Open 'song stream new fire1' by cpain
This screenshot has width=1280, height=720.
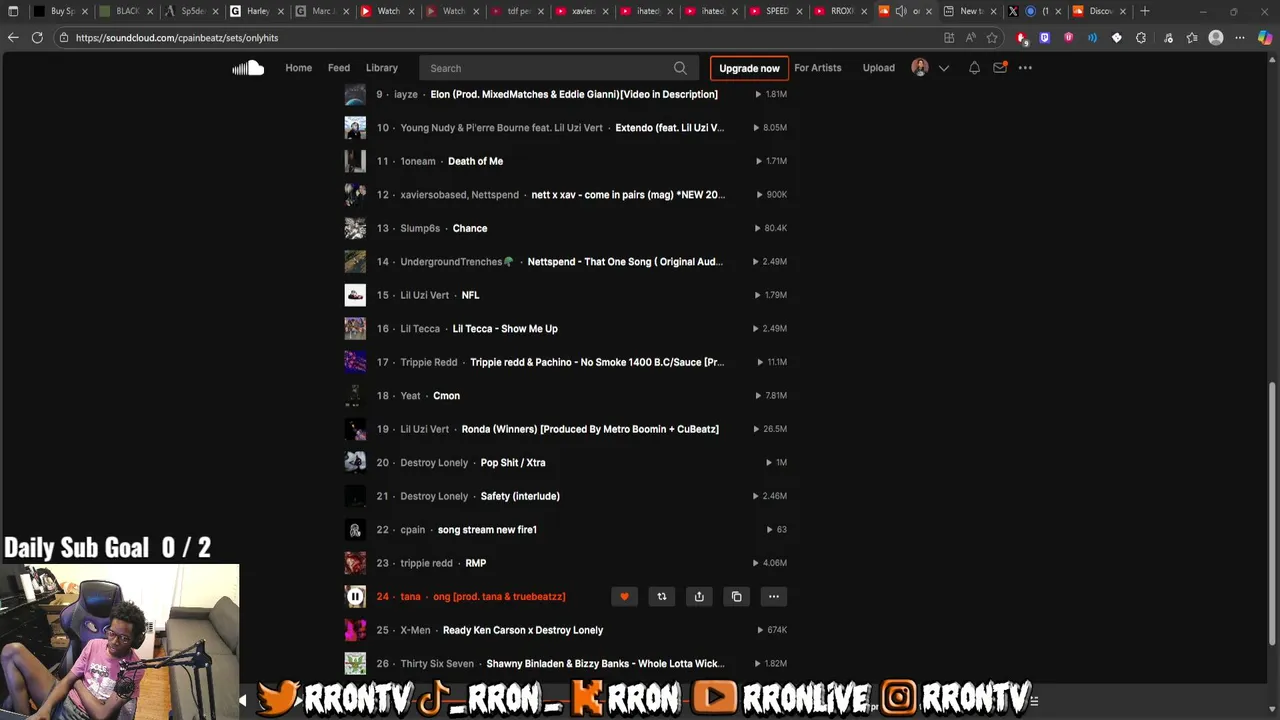click(487, 530)
